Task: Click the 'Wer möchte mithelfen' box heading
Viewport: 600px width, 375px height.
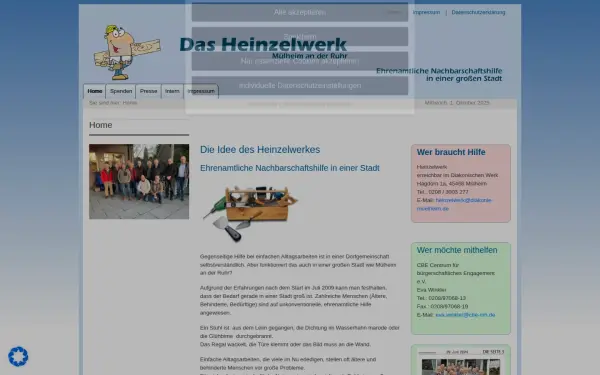Action: 457,250
